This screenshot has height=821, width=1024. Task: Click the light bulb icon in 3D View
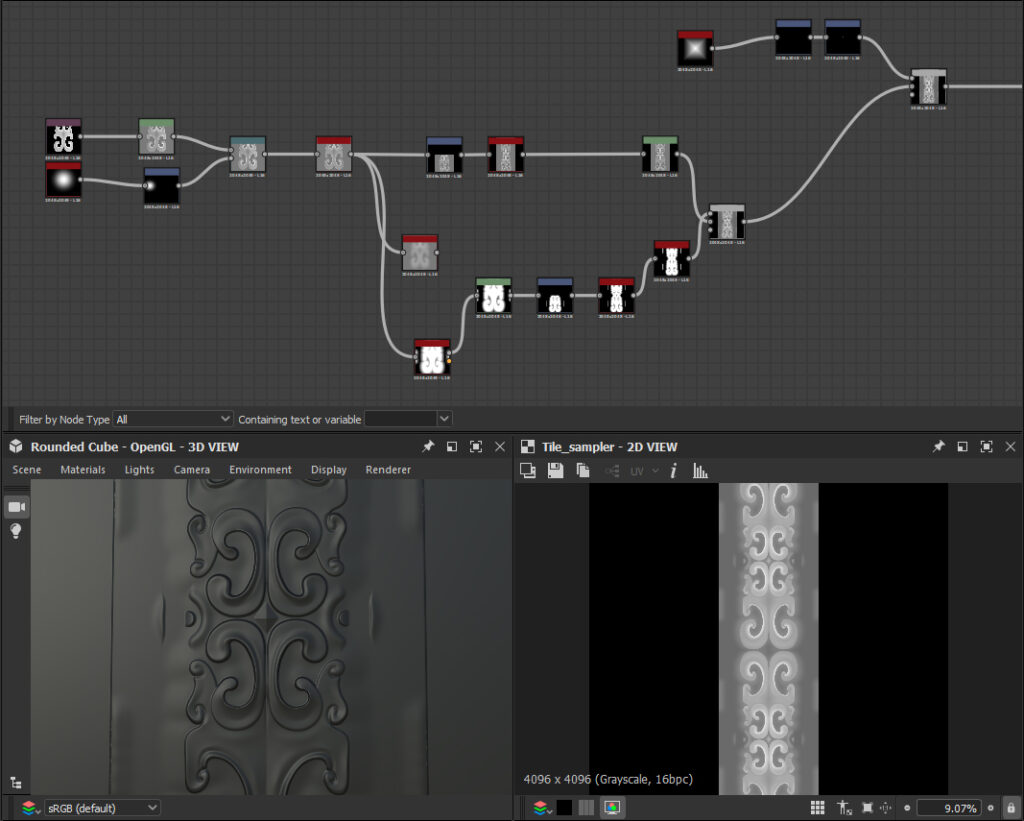coord(17,531)
